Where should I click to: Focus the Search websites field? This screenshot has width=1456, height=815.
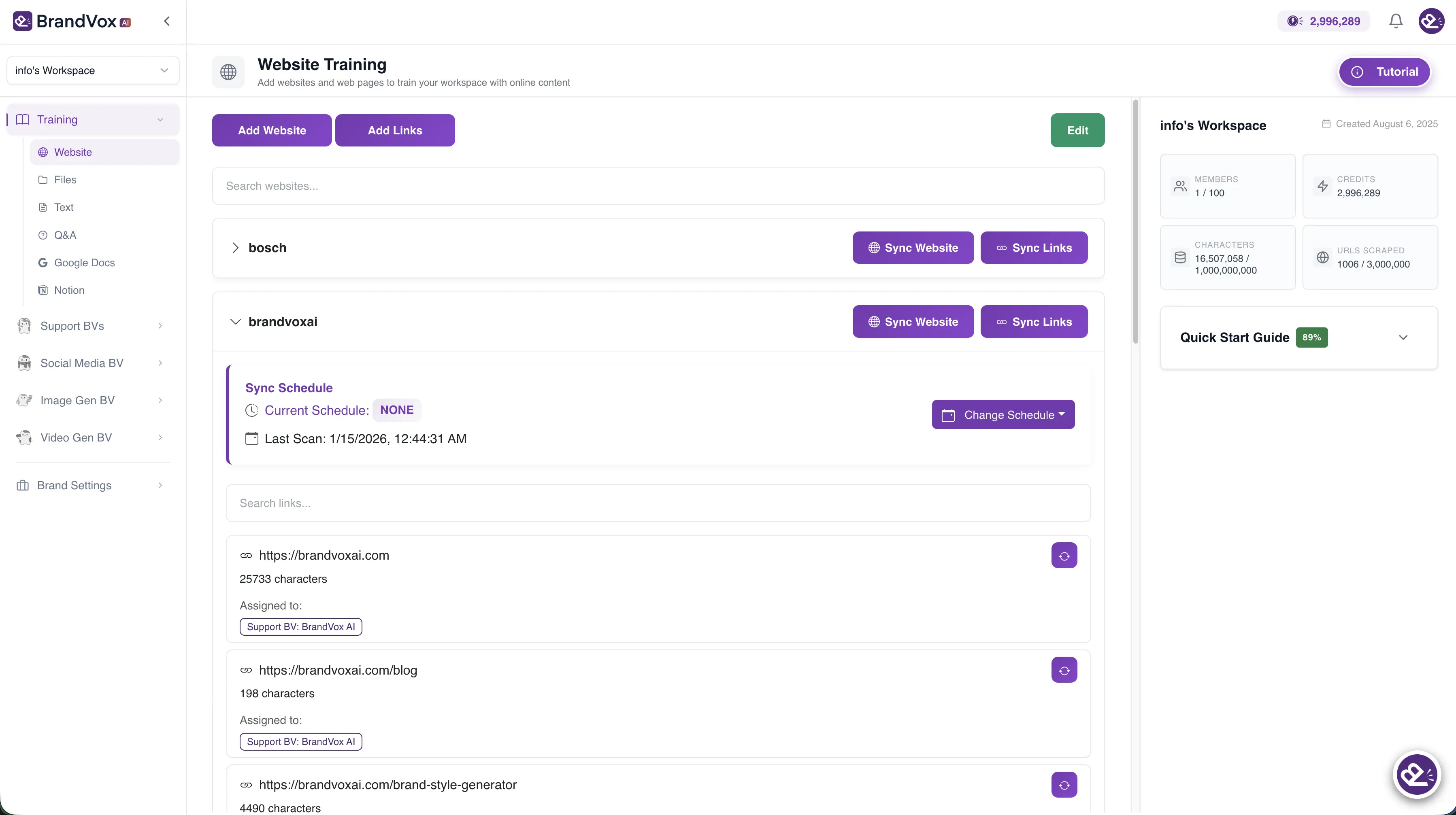pyautogui.click(x=658, y=186)
